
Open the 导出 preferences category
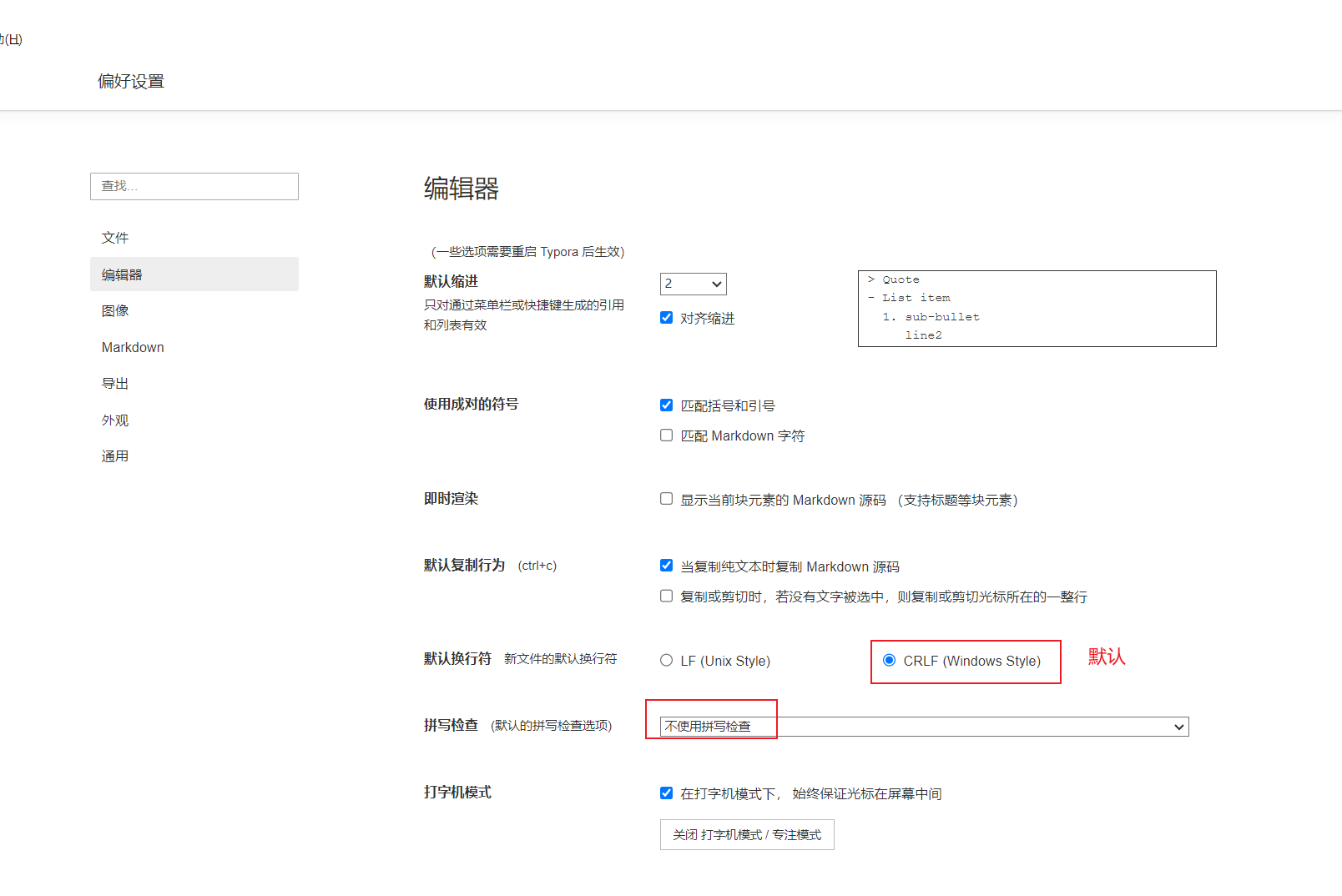pyautogui.click(x=115, y=384)
